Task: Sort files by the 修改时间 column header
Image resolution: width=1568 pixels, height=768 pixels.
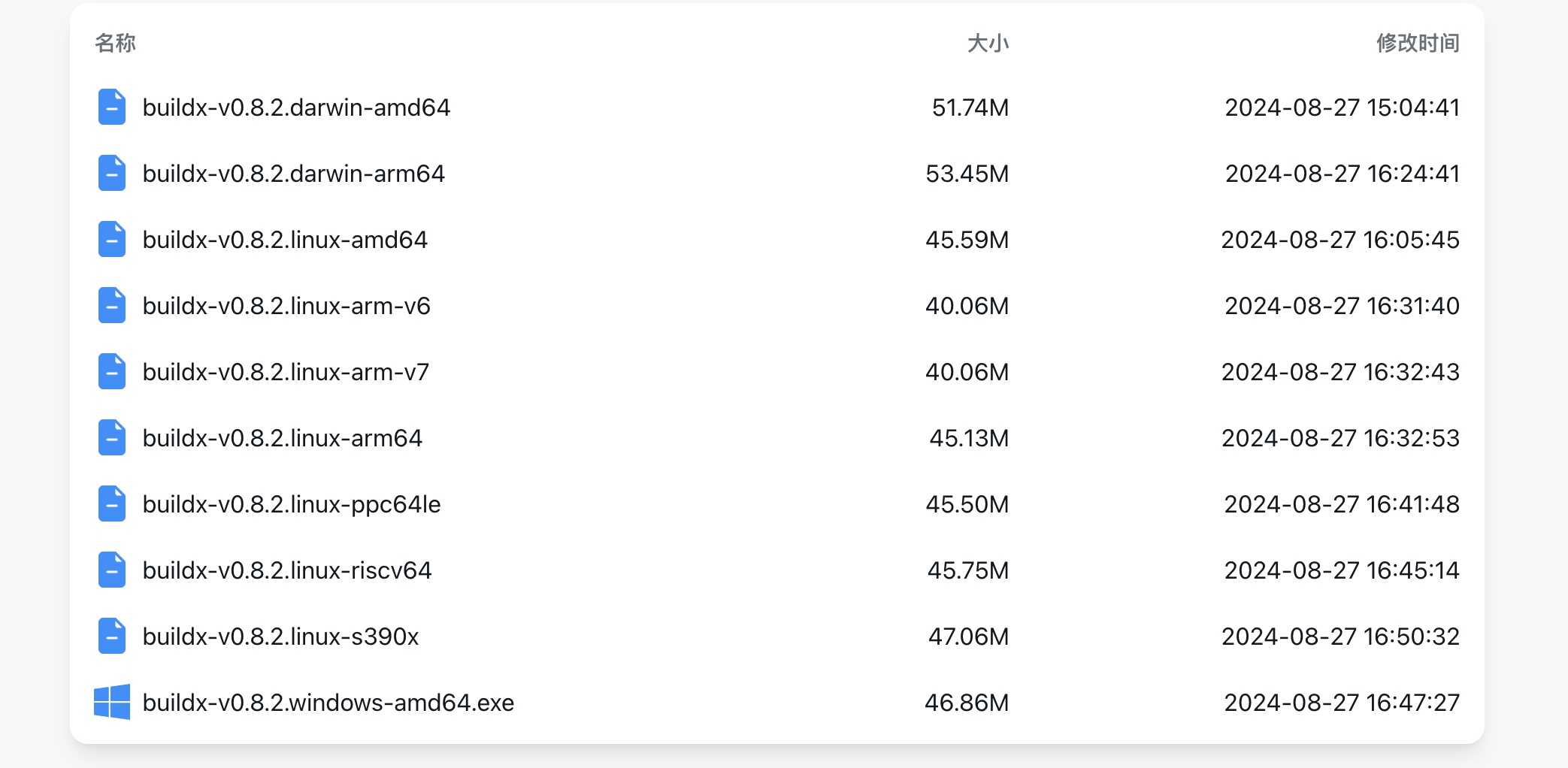Action: [1417, 43]
